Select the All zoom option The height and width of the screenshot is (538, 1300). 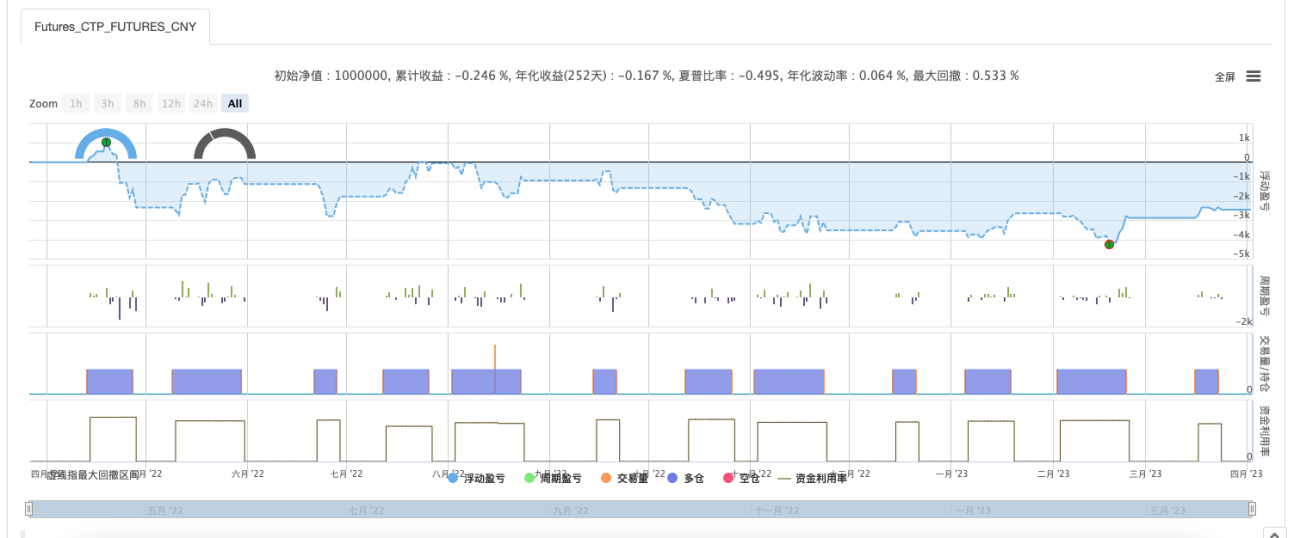click(235, 103)
